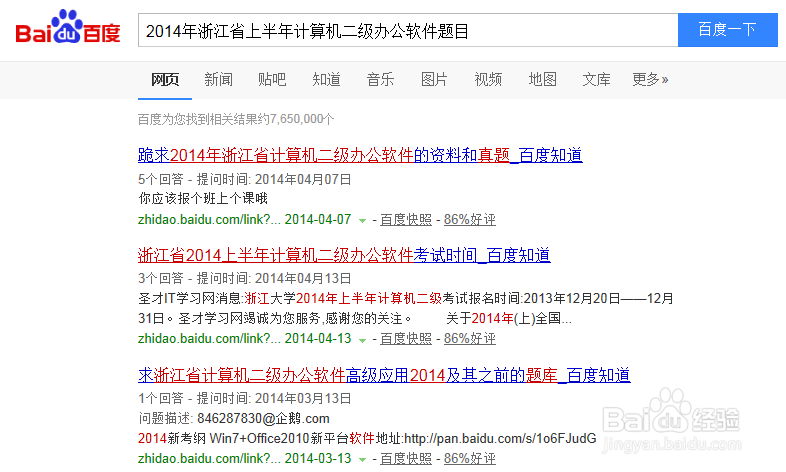The width and height of the screenshot is (786, 472).
Task: Expand the 更多» menu
Action: (650, 79)
